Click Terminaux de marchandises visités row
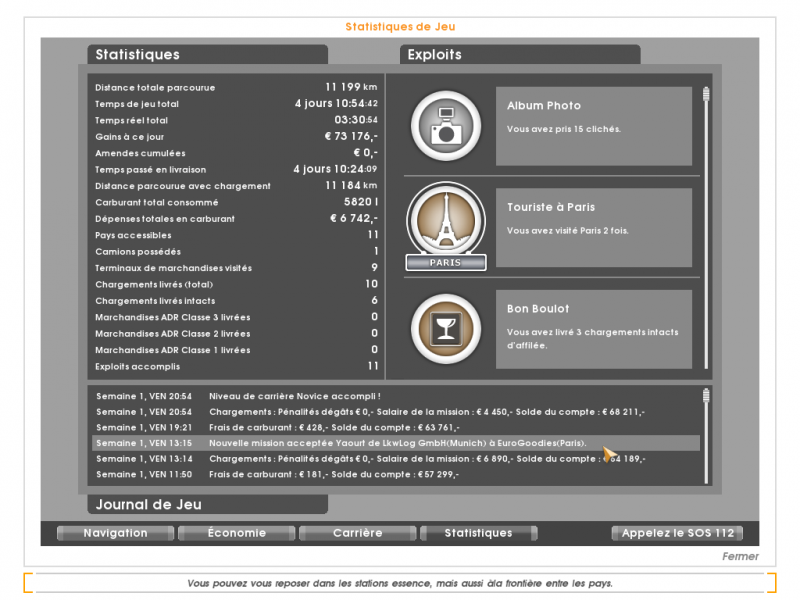Image resolution: width=800 pixels, height=600 pixels. [236, 267]
